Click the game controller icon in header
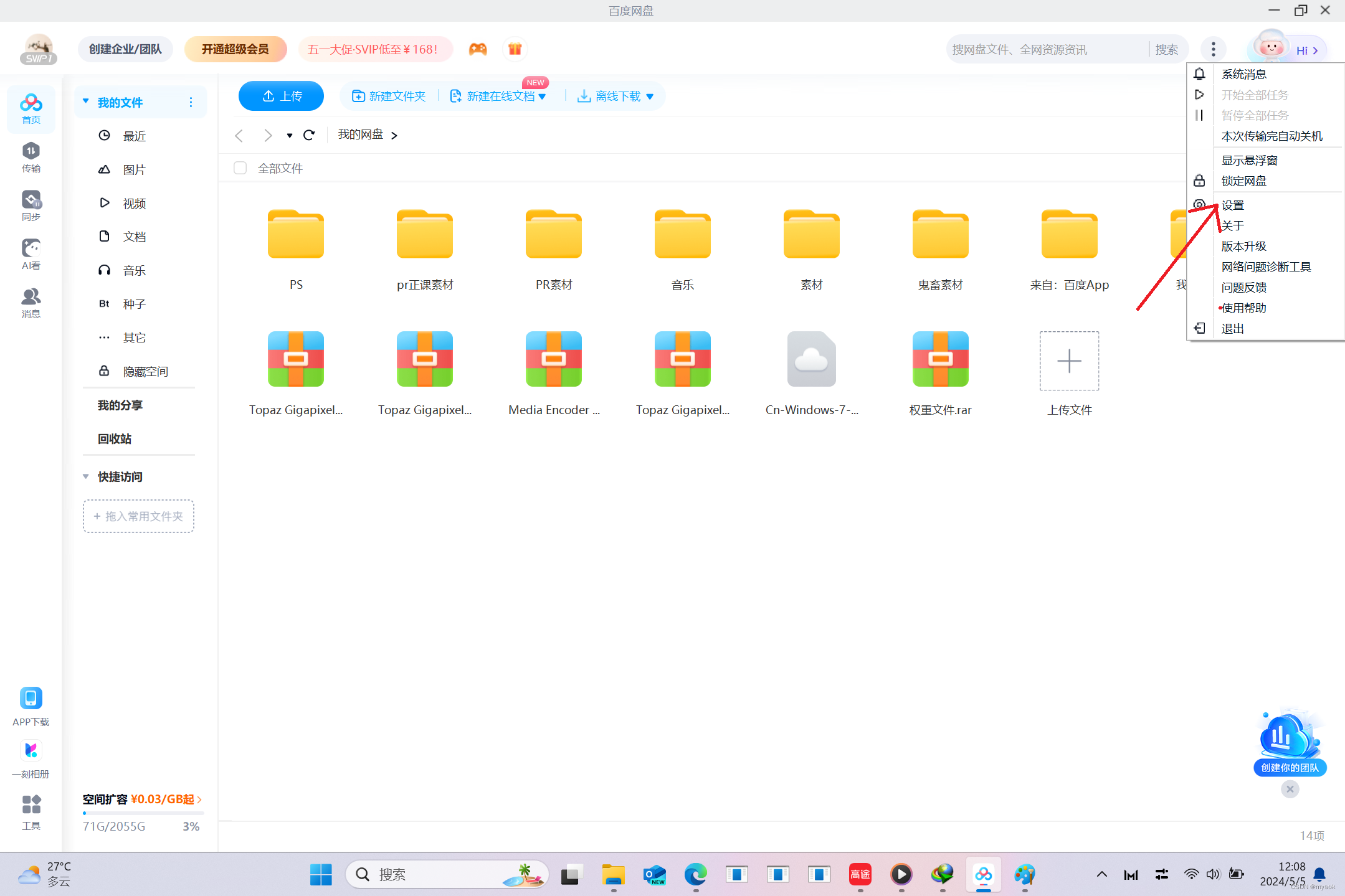The width and height of the screenshot is (1345, 896). [x=478, y=49]
